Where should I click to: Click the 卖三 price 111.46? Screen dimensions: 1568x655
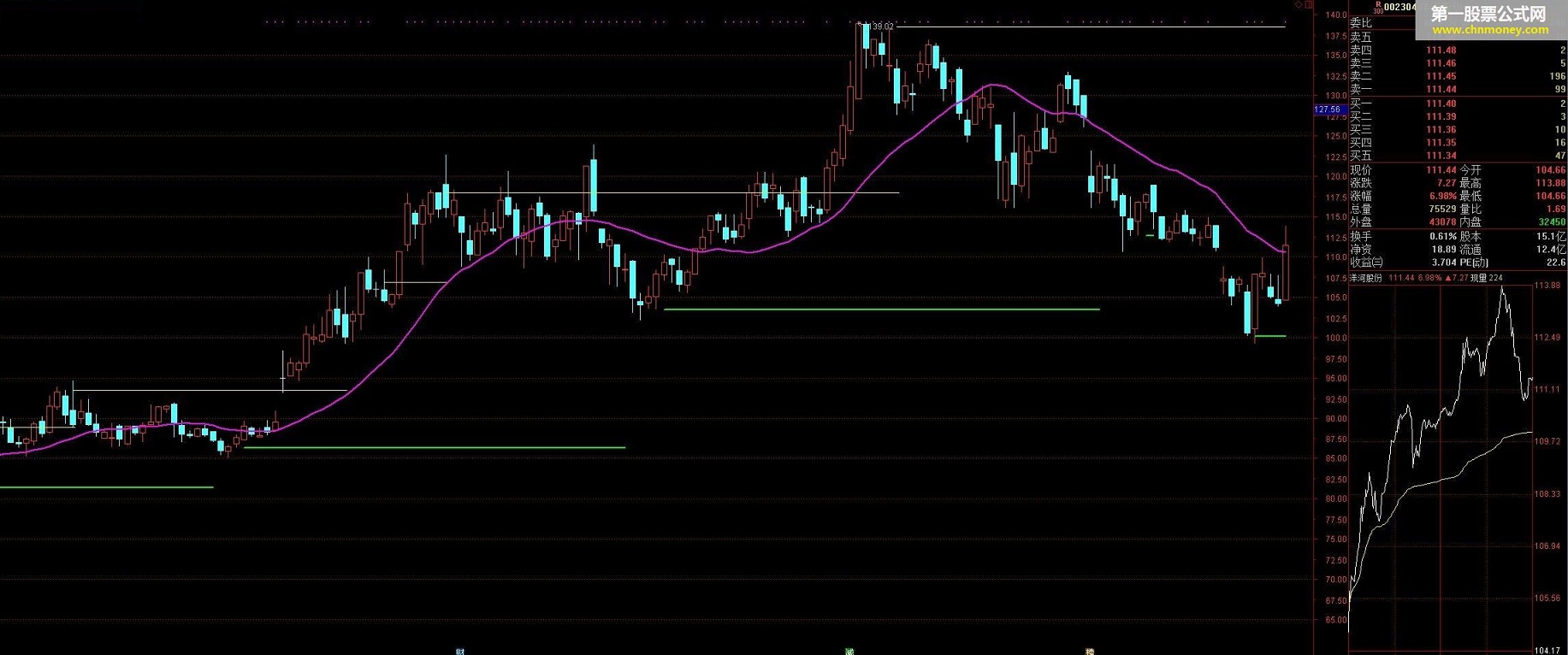(x=1441, y=63)
